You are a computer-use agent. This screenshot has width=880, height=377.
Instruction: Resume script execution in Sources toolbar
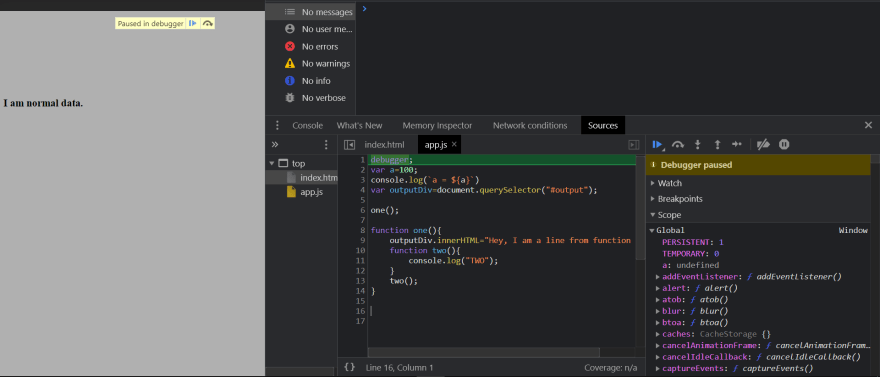tap(658, 145)
